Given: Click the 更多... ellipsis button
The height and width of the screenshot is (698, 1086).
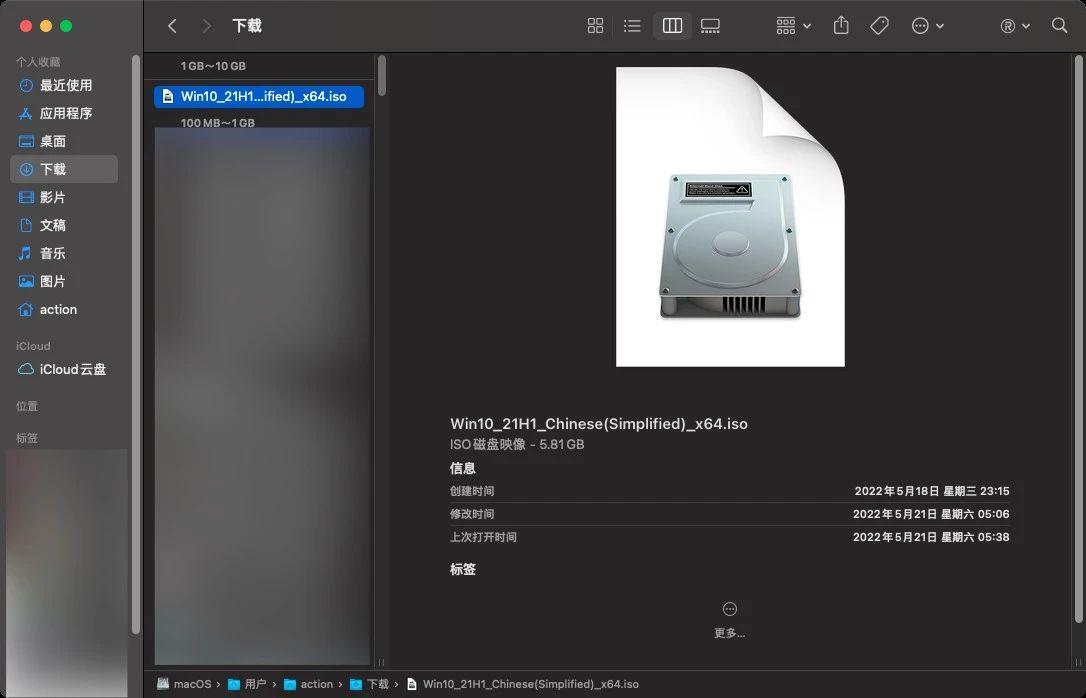Looking at the screenshot, I should (729, 619).
